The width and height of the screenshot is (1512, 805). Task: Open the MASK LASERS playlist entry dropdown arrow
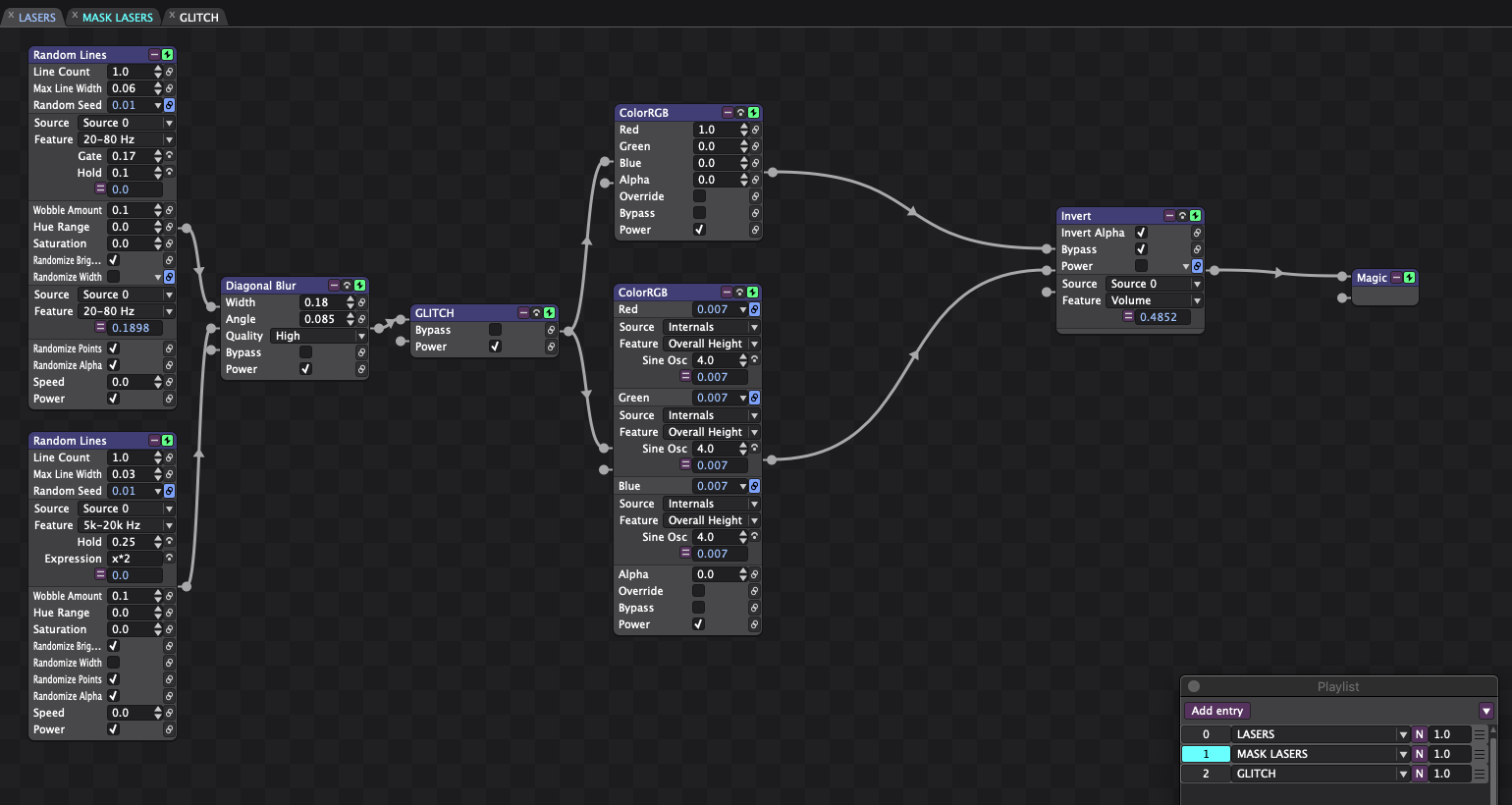tap(1402, 754)
